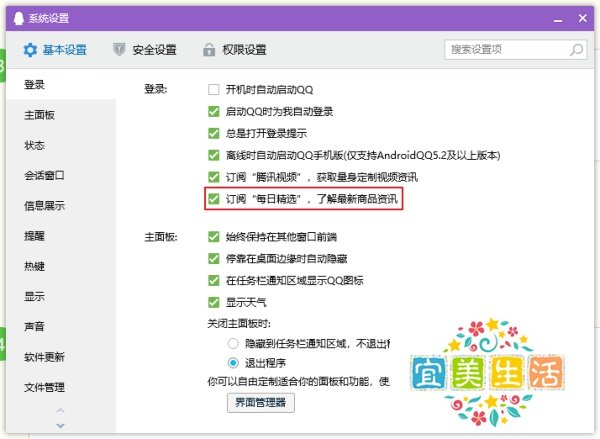Click the QQ penguin logo in title bar
The width and height of the screenshot is (600, 439).
tap(19, 18)
